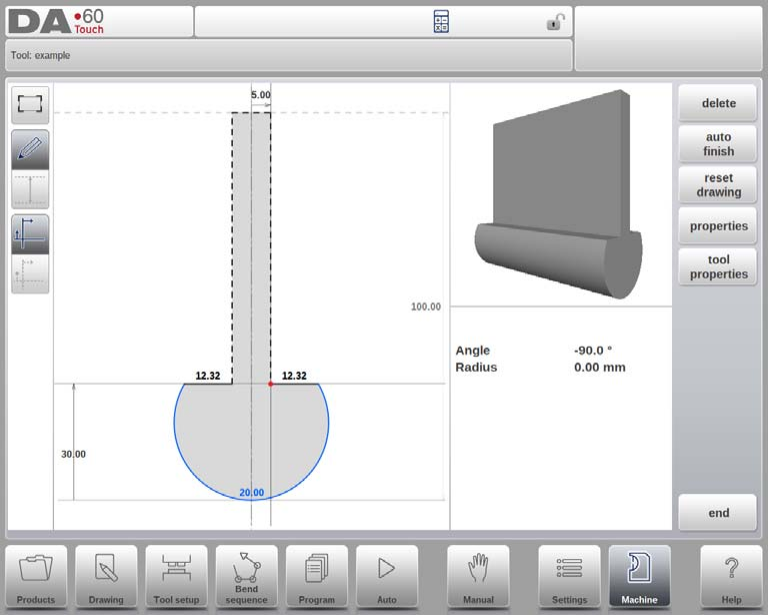Open the calculator icon in top bar
The image size is (768, 615).
pos(441,22)
